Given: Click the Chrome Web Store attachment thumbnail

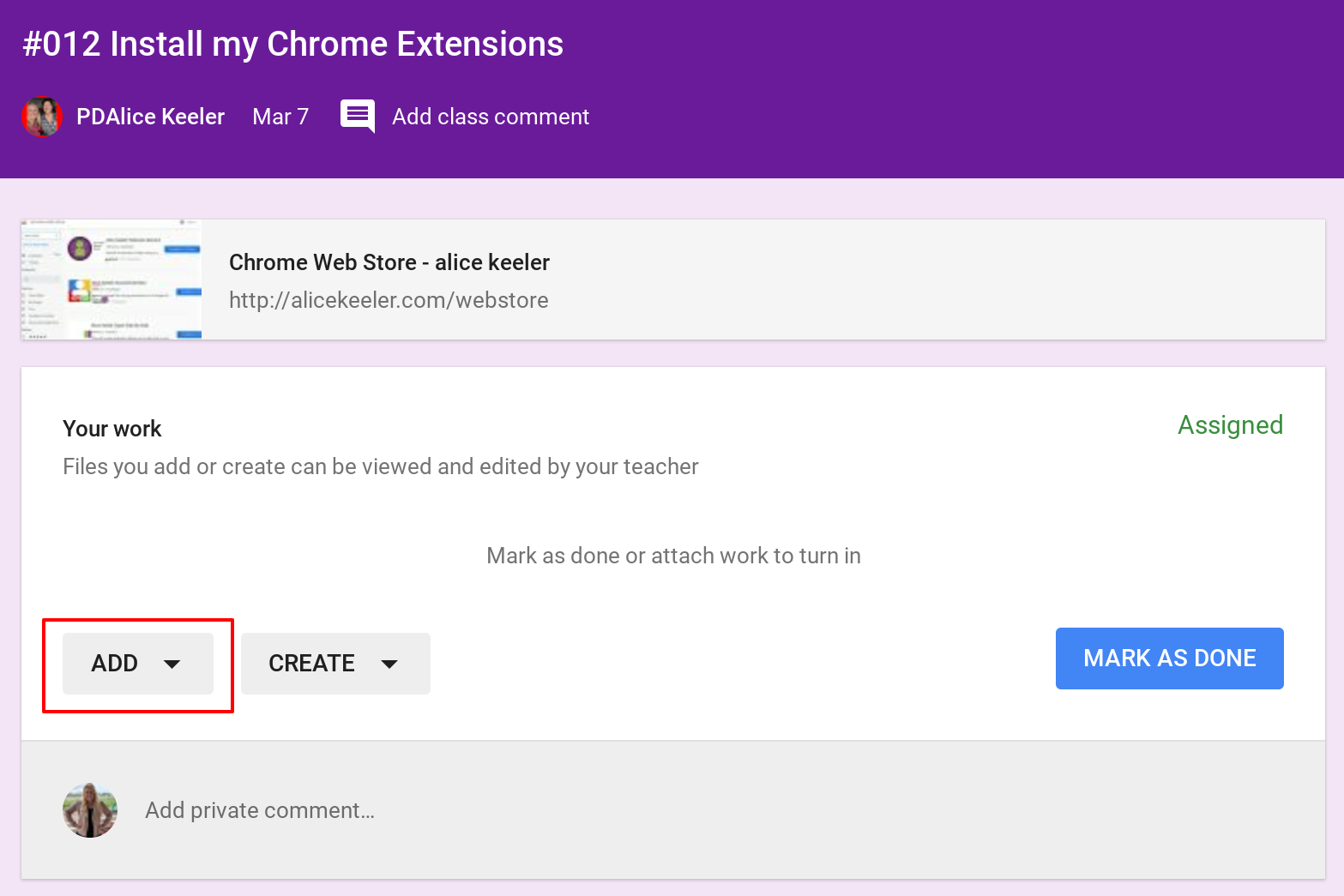Looking at the screenshot, I should click(111, 280).
